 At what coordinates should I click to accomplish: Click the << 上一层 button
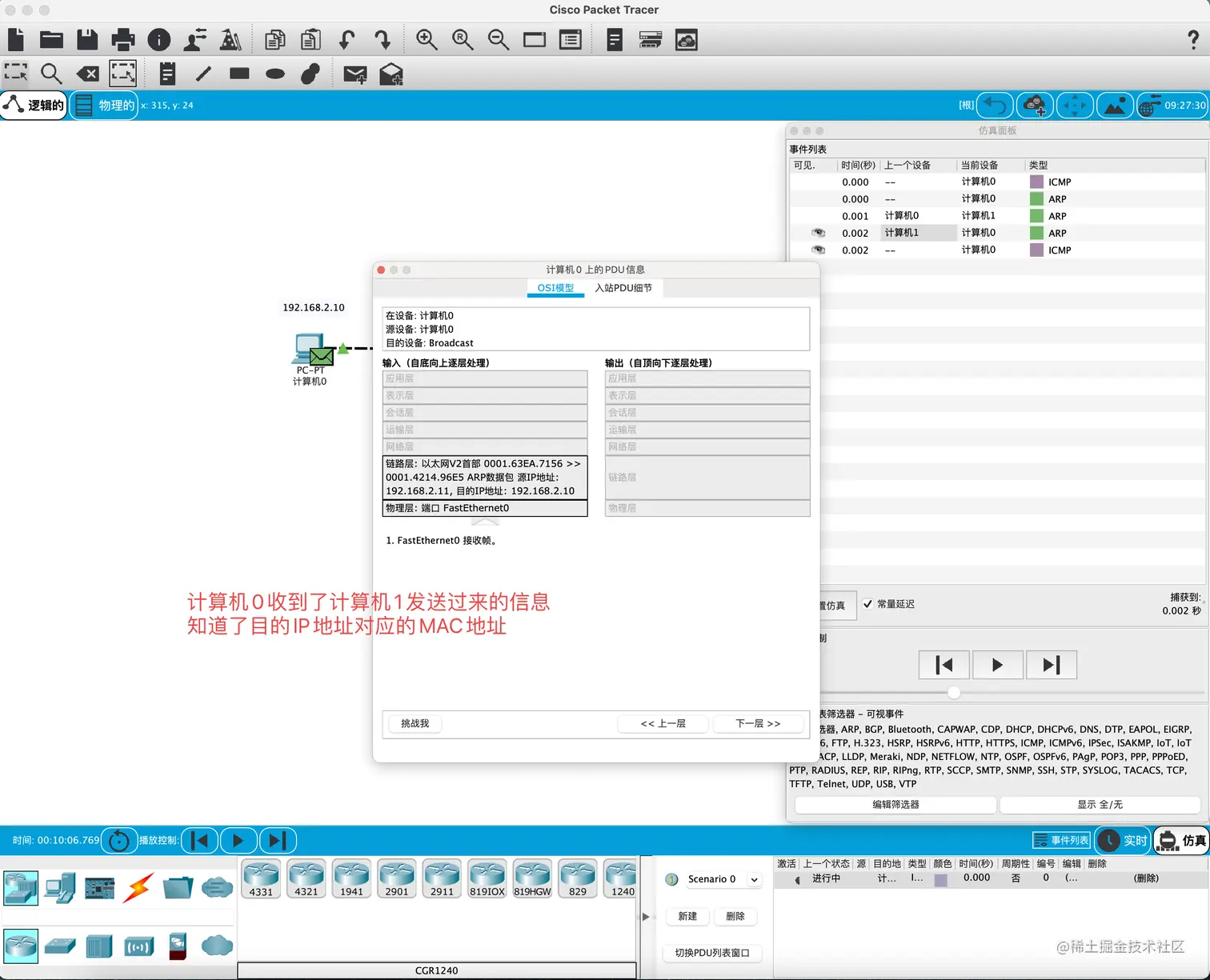click(663, 723)
